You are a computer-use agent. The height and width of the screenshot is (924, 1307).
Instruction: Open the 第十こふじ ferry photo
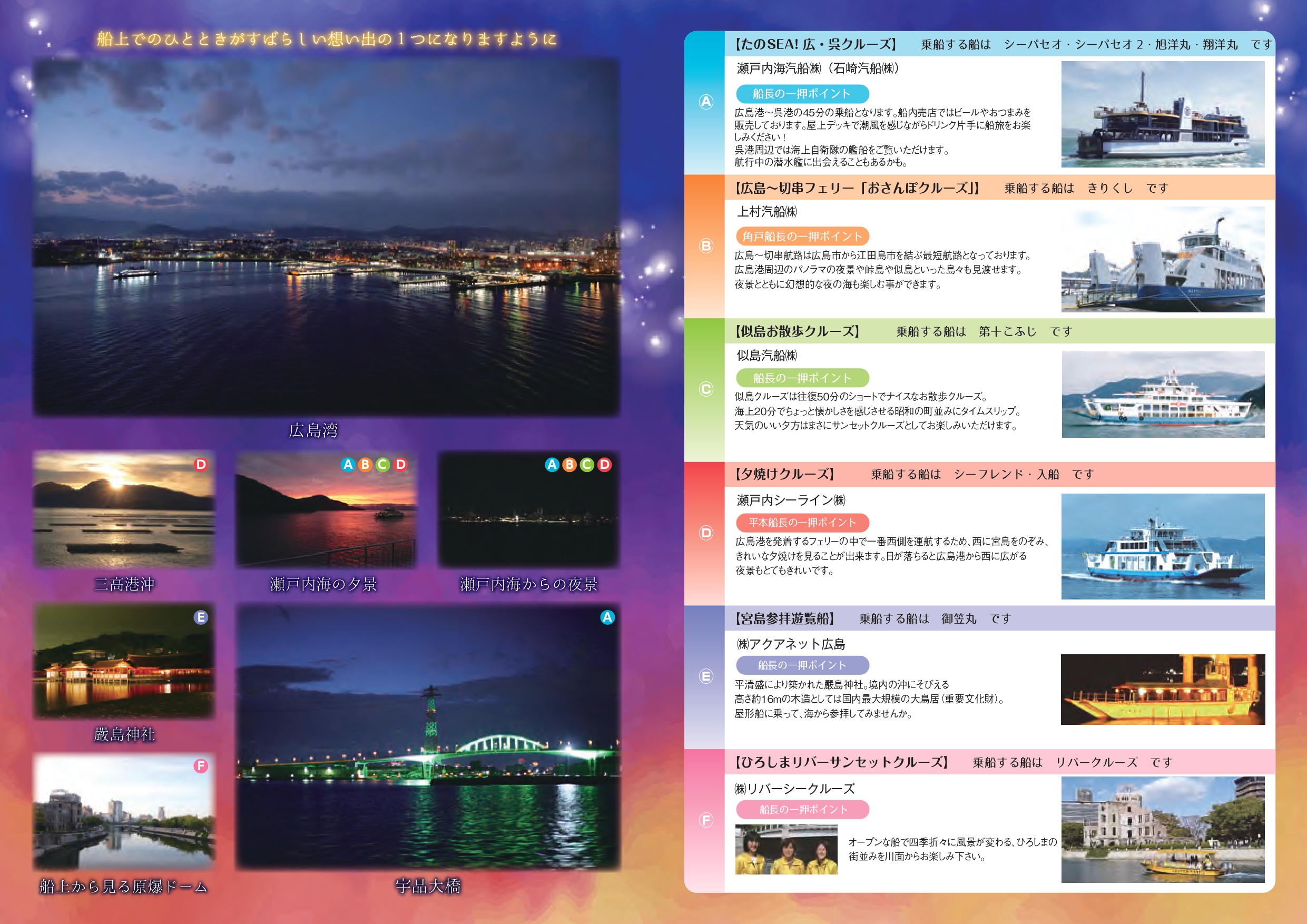(1163, 395)
